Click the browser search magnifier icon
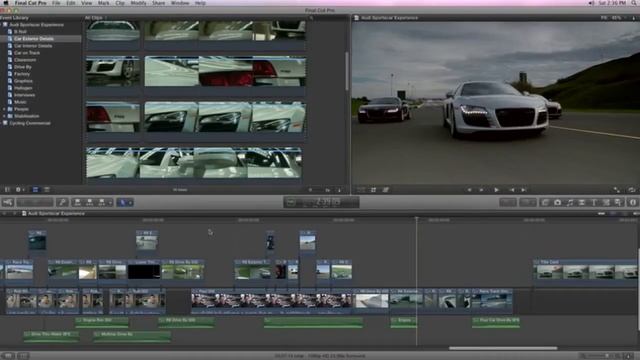This screenshot has width=640, height=360. pos(311,18)
